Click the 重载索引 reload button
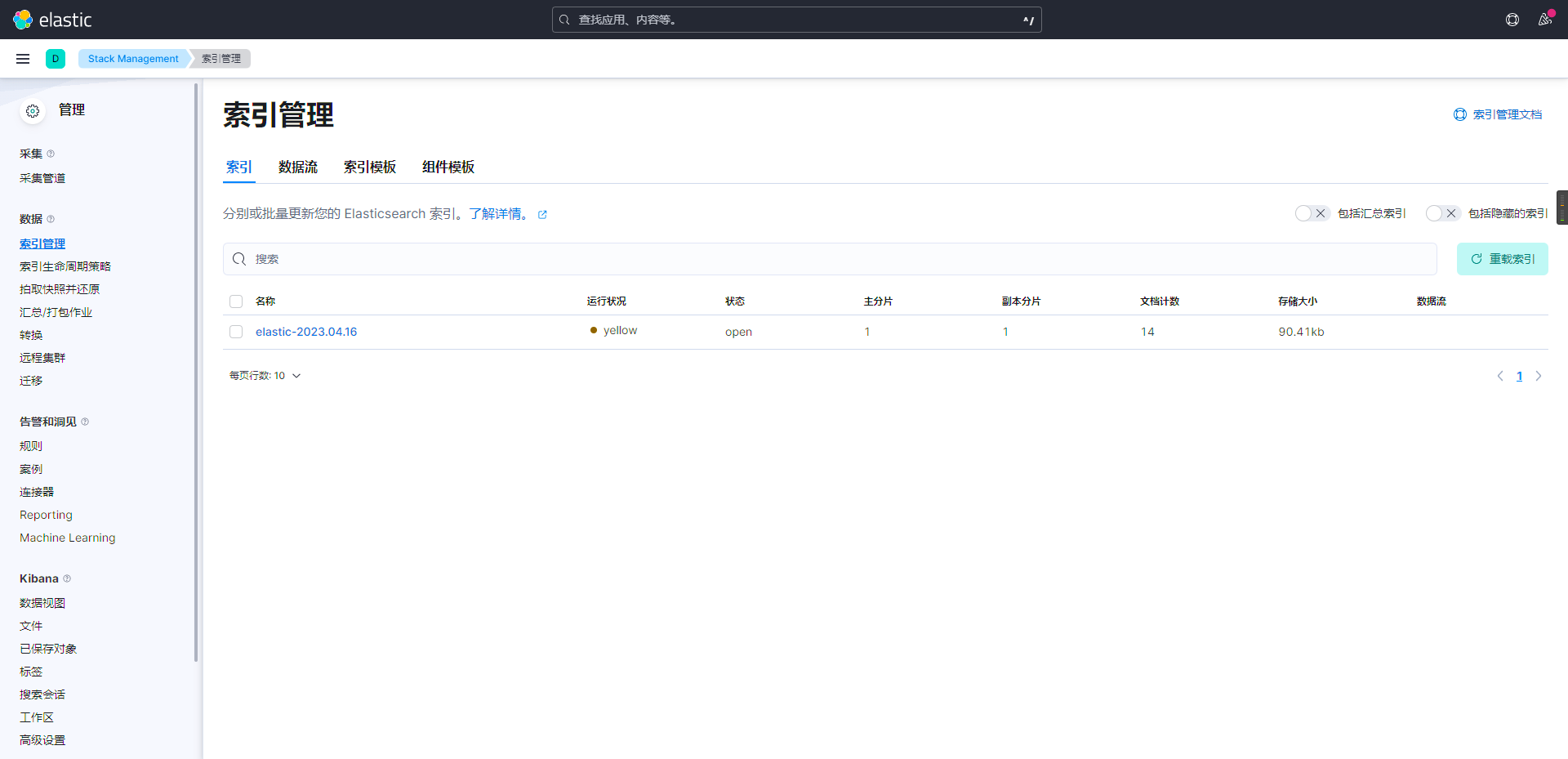The width and height of the screenshot is (1568, 759). click(x=1502, y=259)
